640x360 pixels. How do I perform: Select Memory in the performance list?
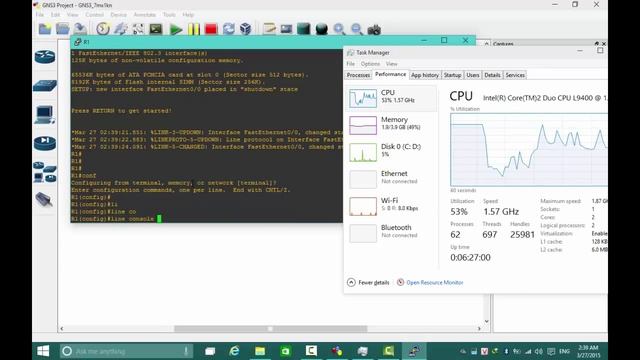[x=391, y=125]
